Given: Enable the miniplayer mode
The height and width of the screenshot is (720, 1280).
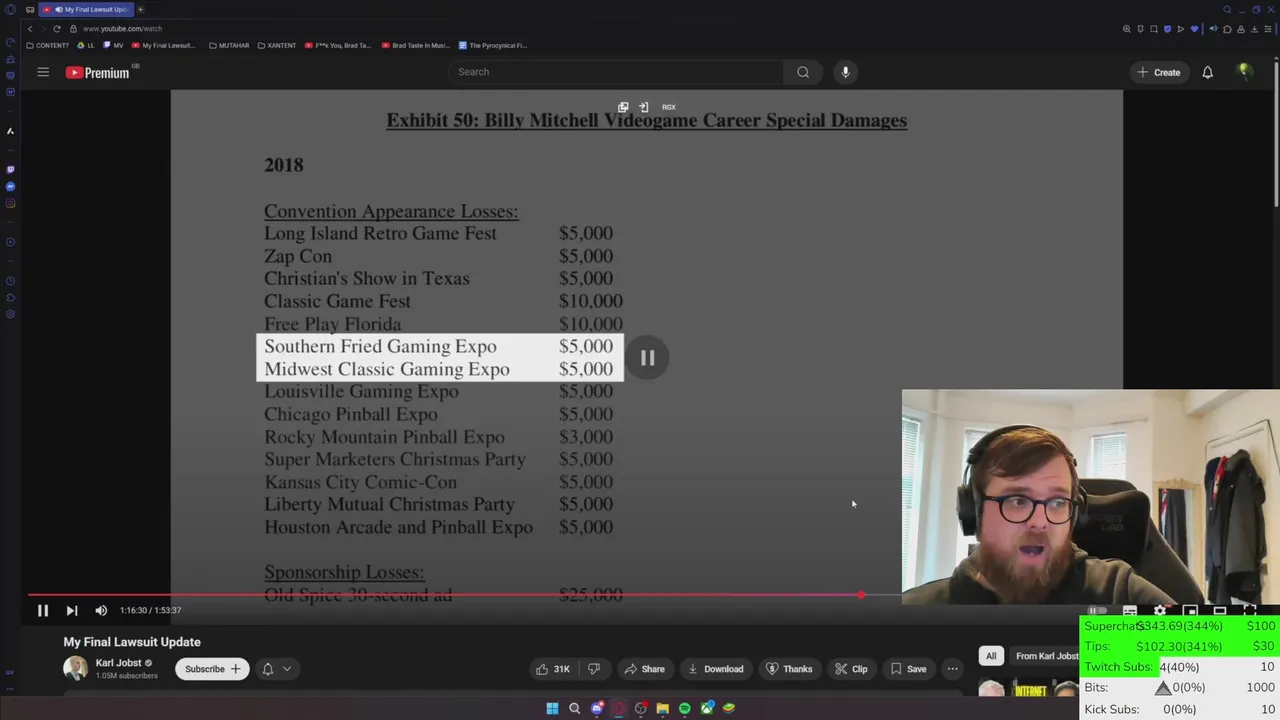Looking at the screenshot, I should click(x=1190, y=610).
